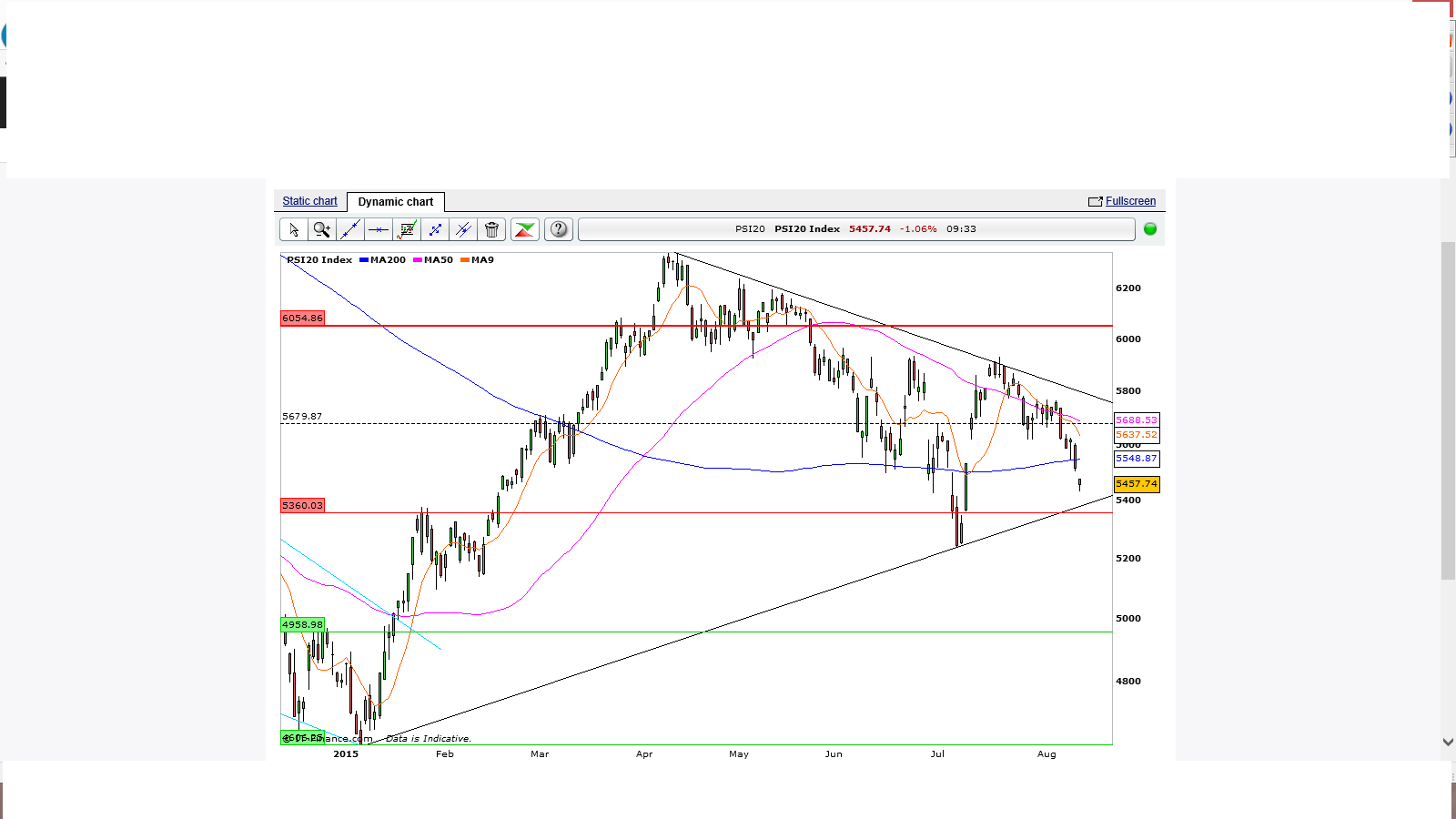Click the 4800 price axis label
Viewport: 1456px width, 819px height.
[x=1128, y=682]
